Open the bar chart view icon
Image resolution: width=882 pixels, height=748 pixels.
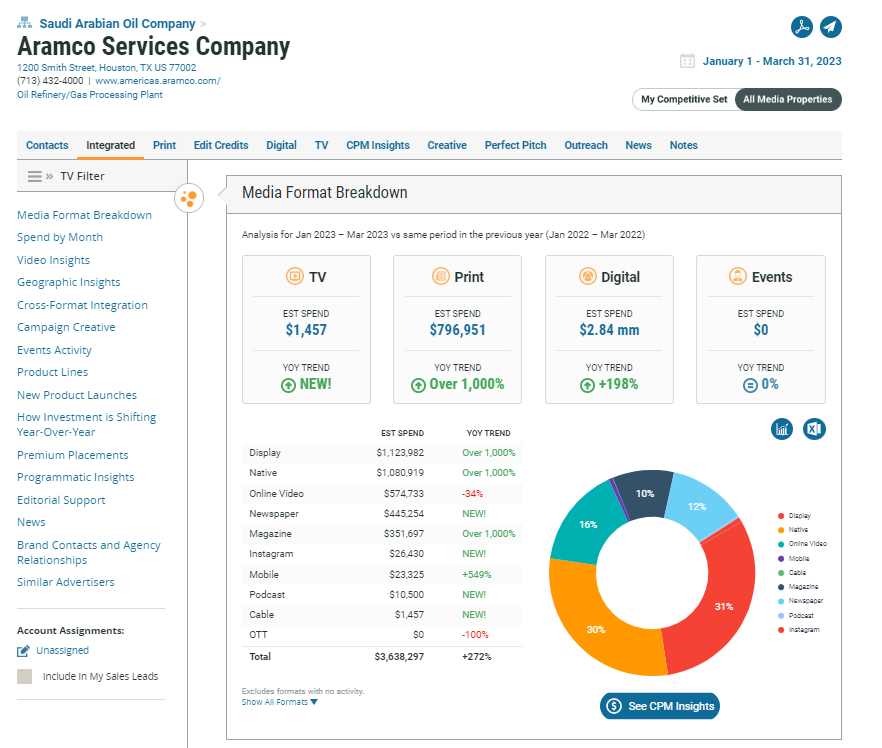(782, 429)
